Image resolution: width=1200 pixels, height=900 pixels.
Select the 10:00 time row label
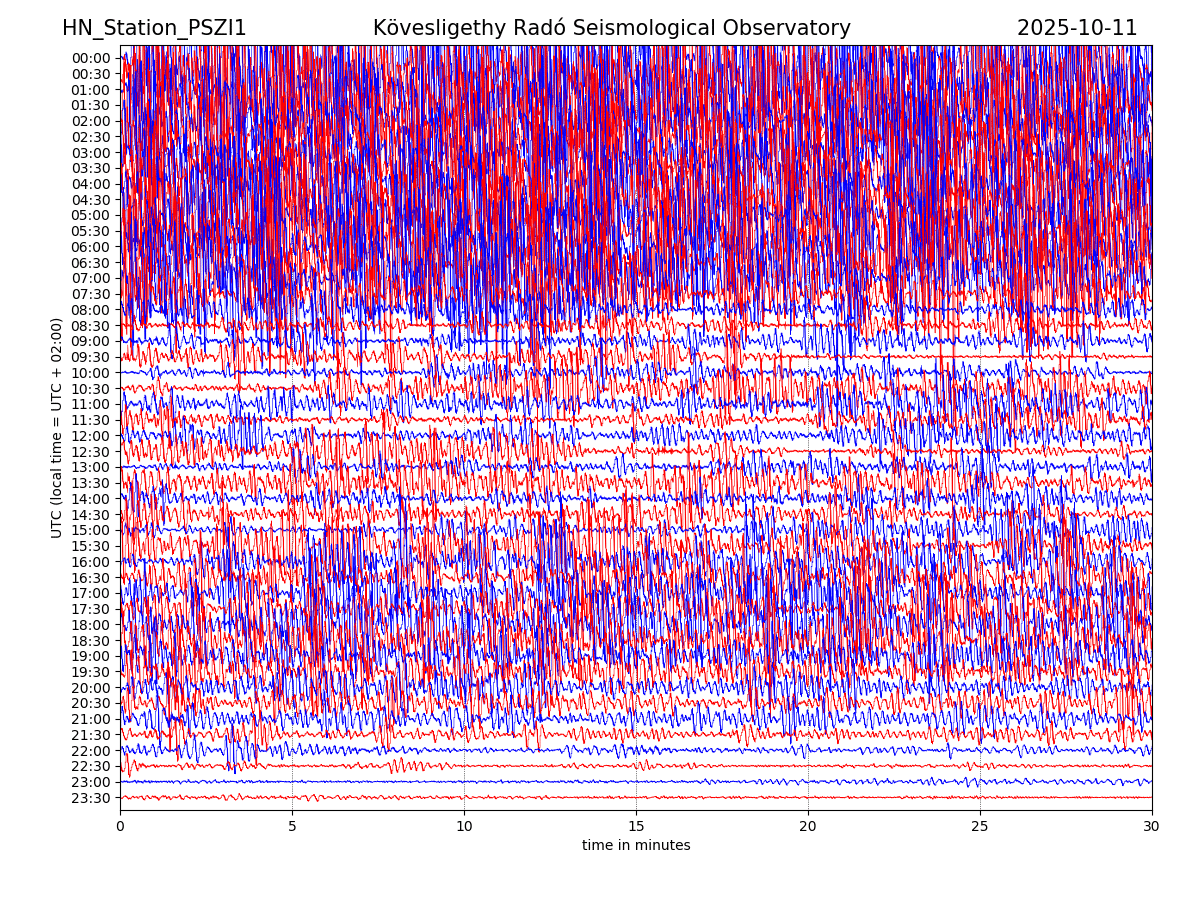(x=91, y=373)
